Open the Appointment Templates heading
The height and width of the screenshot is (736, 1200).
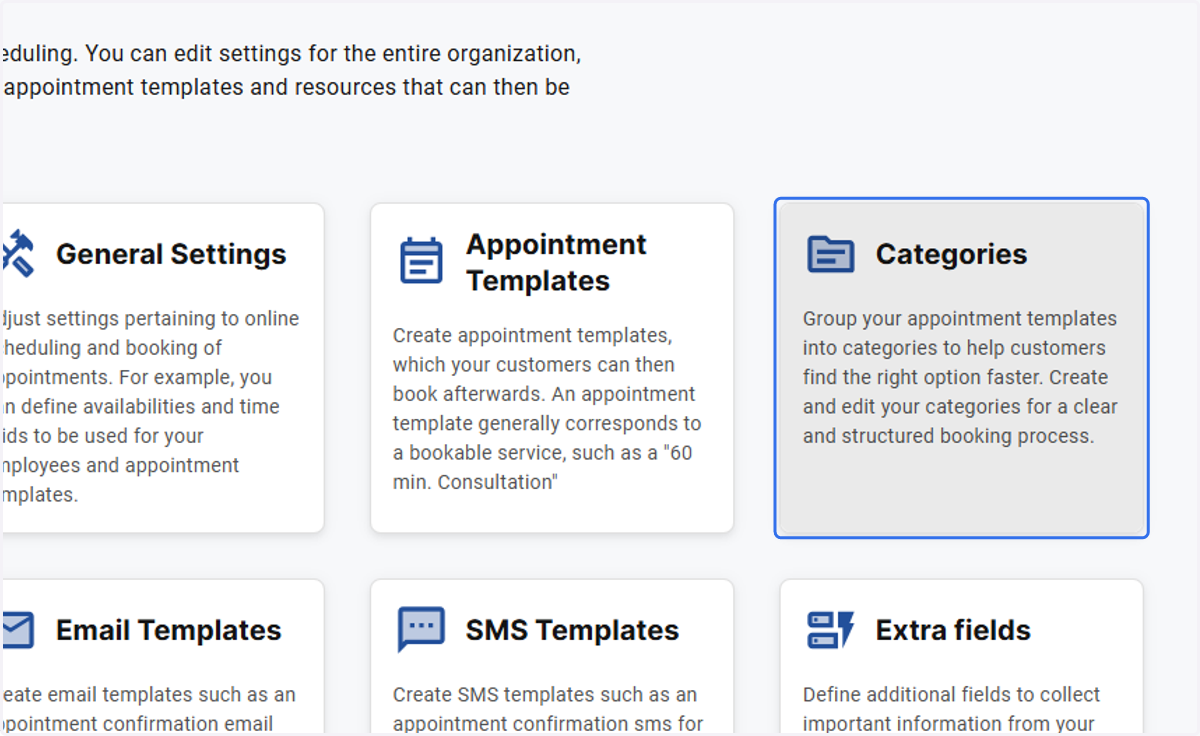(x=557, y=262)
